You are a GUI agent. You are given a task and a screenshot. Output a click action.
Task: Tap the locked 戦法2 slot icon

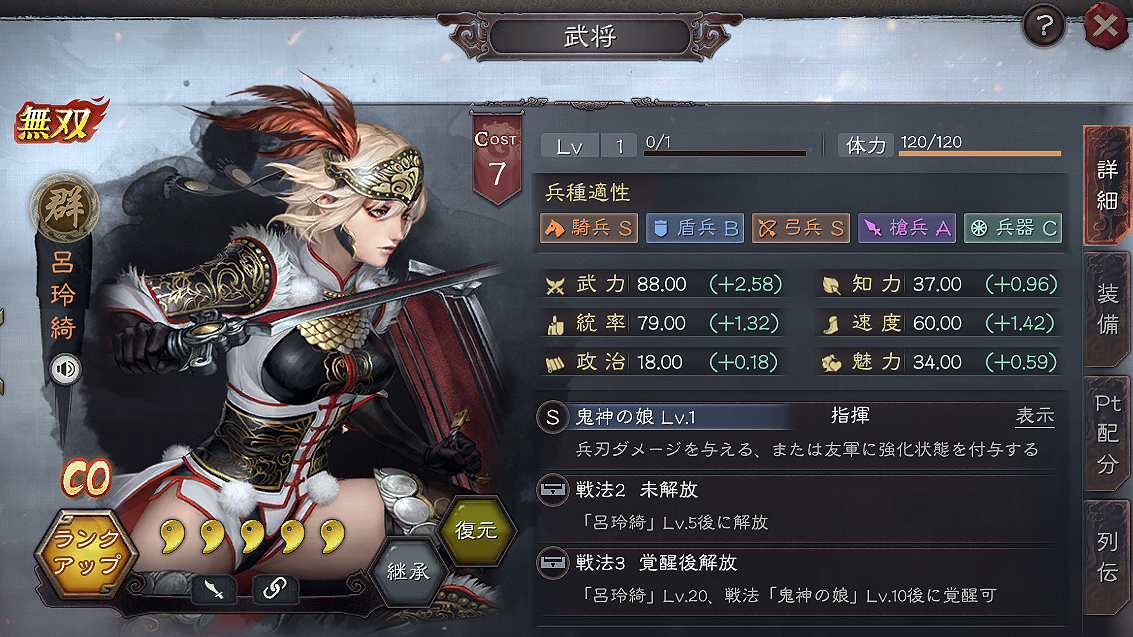tap(553, 490)
